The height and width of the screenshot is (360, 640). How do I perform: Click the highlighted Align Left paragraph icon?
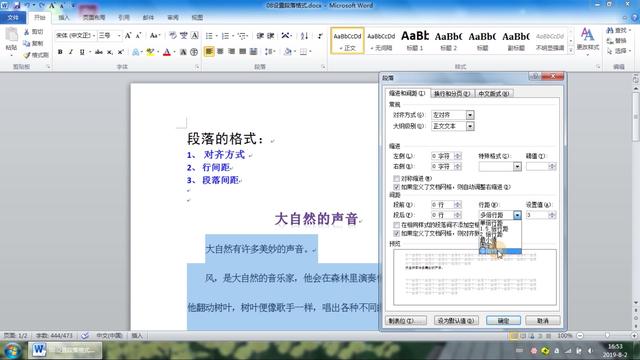click(x=209, y=51)
